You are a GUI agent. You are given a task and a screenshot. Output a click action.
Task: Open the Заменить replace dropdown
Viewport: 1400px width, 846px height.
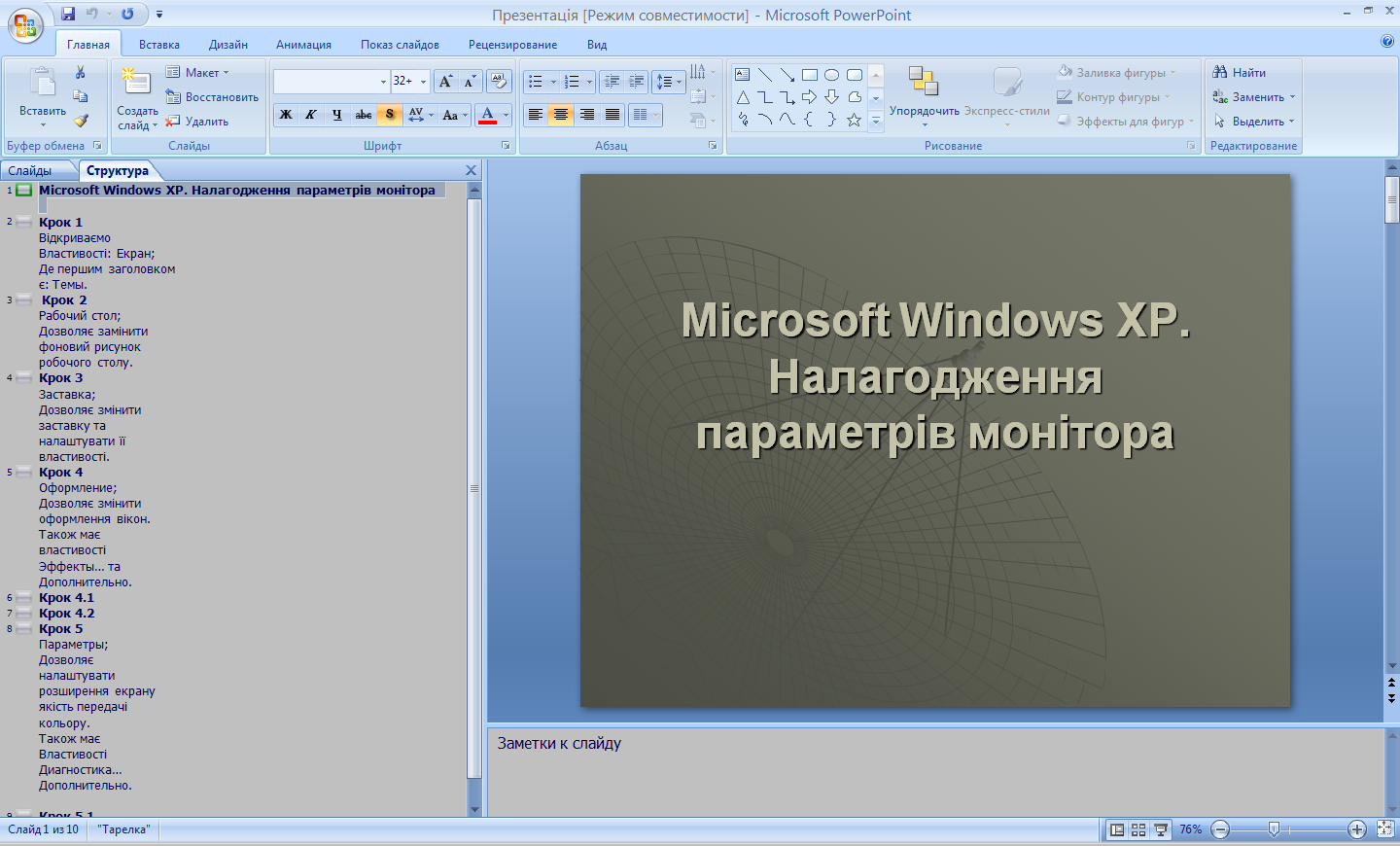1254,97
